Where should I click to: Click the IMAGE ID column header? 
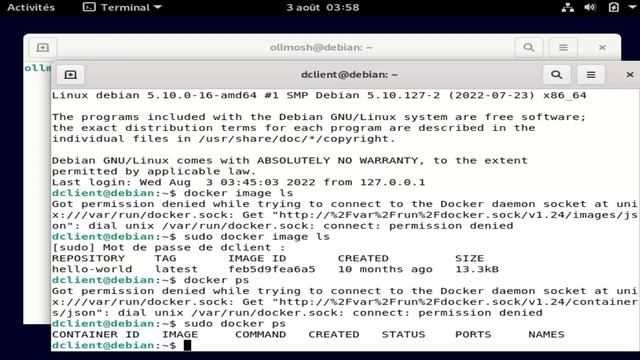pos(257,258)
